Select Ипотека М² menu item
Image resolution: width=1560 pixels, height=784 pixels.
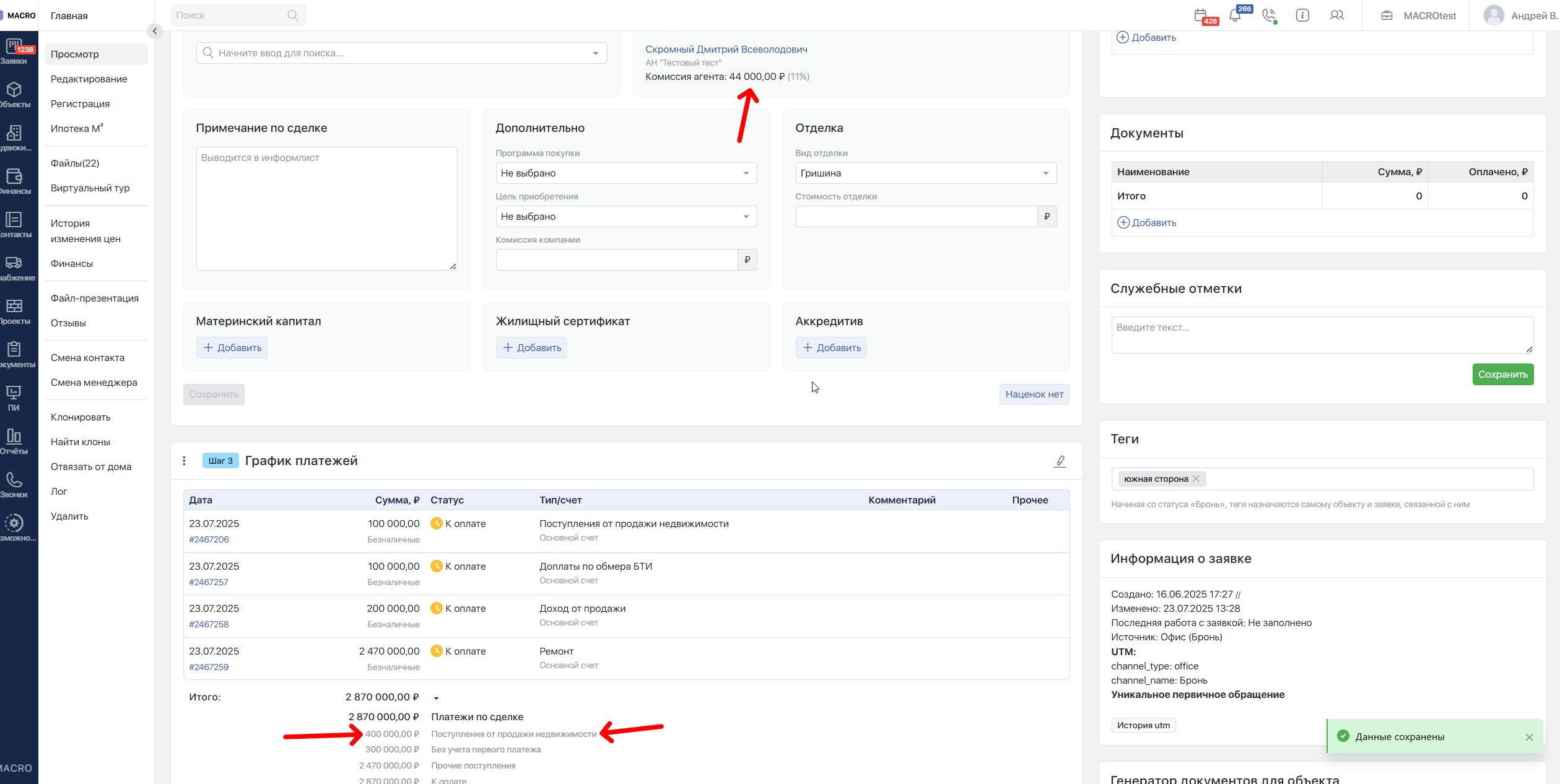[x=77, y=128]
